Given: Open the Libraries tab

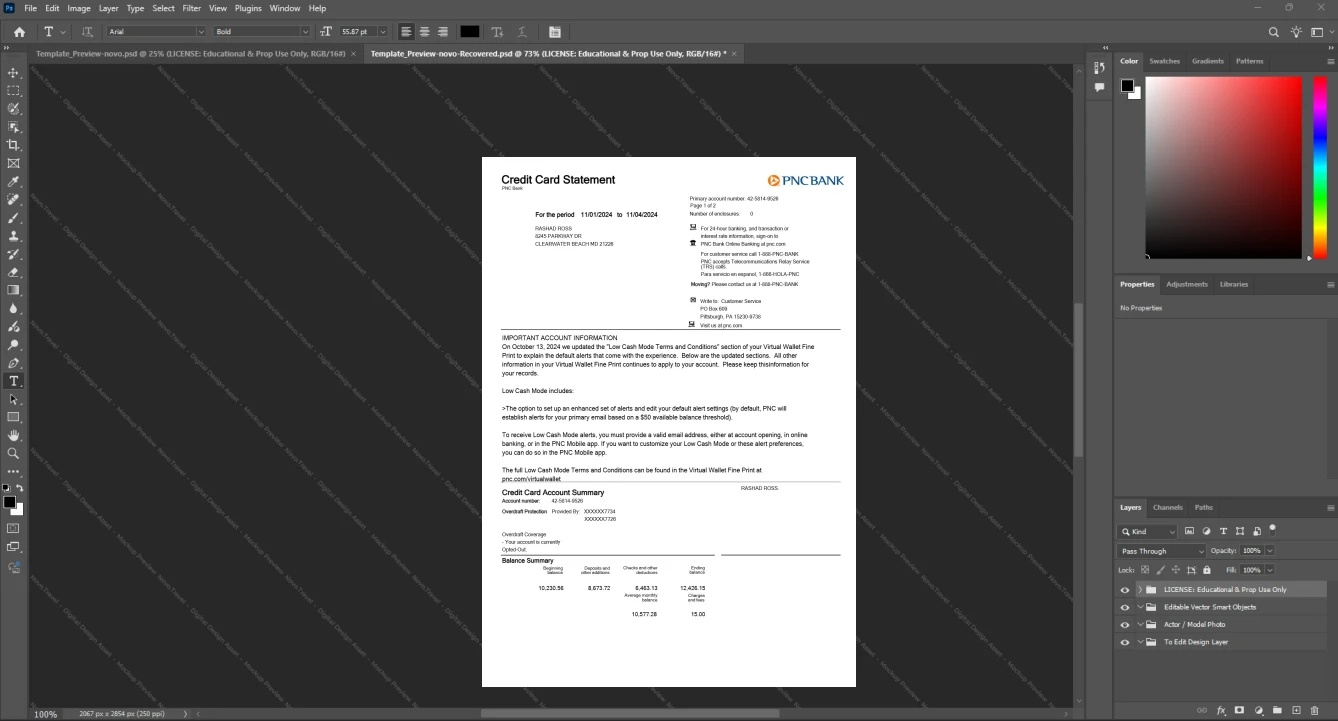Looking at the screenshot, I should point(1234,284).
